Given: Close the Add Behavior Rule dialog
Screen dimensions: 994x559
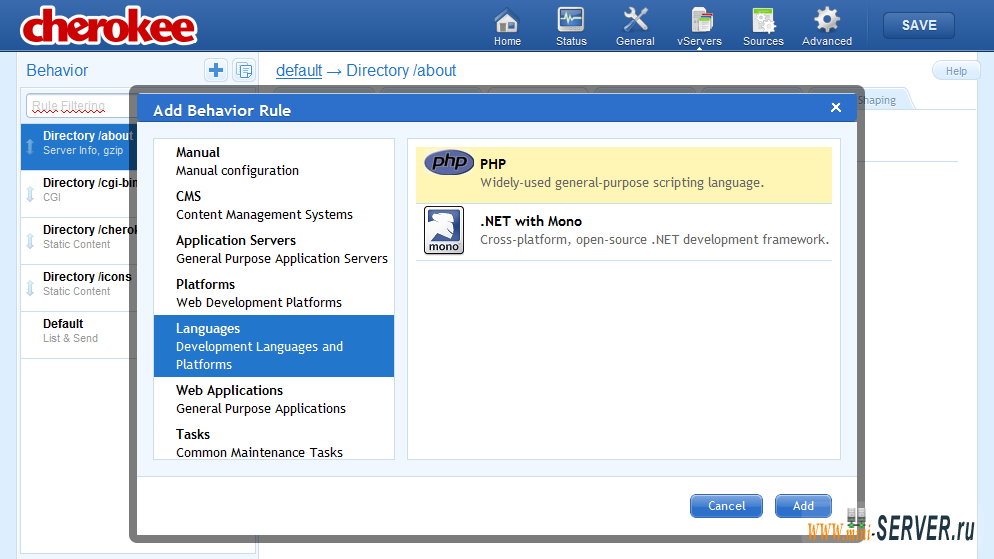Looking at the screenshot, I should pos(836,108).
